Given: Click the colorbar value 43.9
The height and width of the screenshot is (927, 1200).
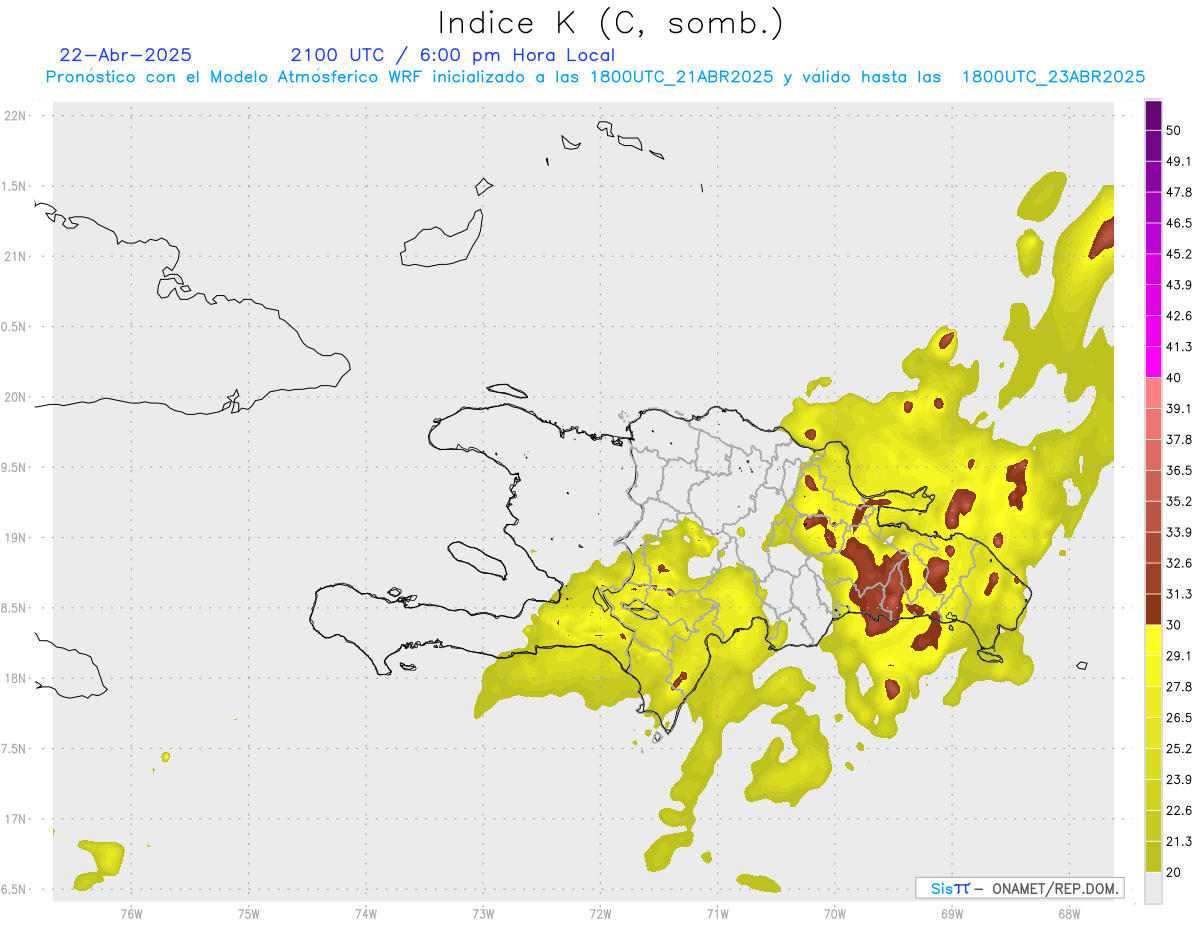Looking at the screenshot, I should [x=1179, y=285].
